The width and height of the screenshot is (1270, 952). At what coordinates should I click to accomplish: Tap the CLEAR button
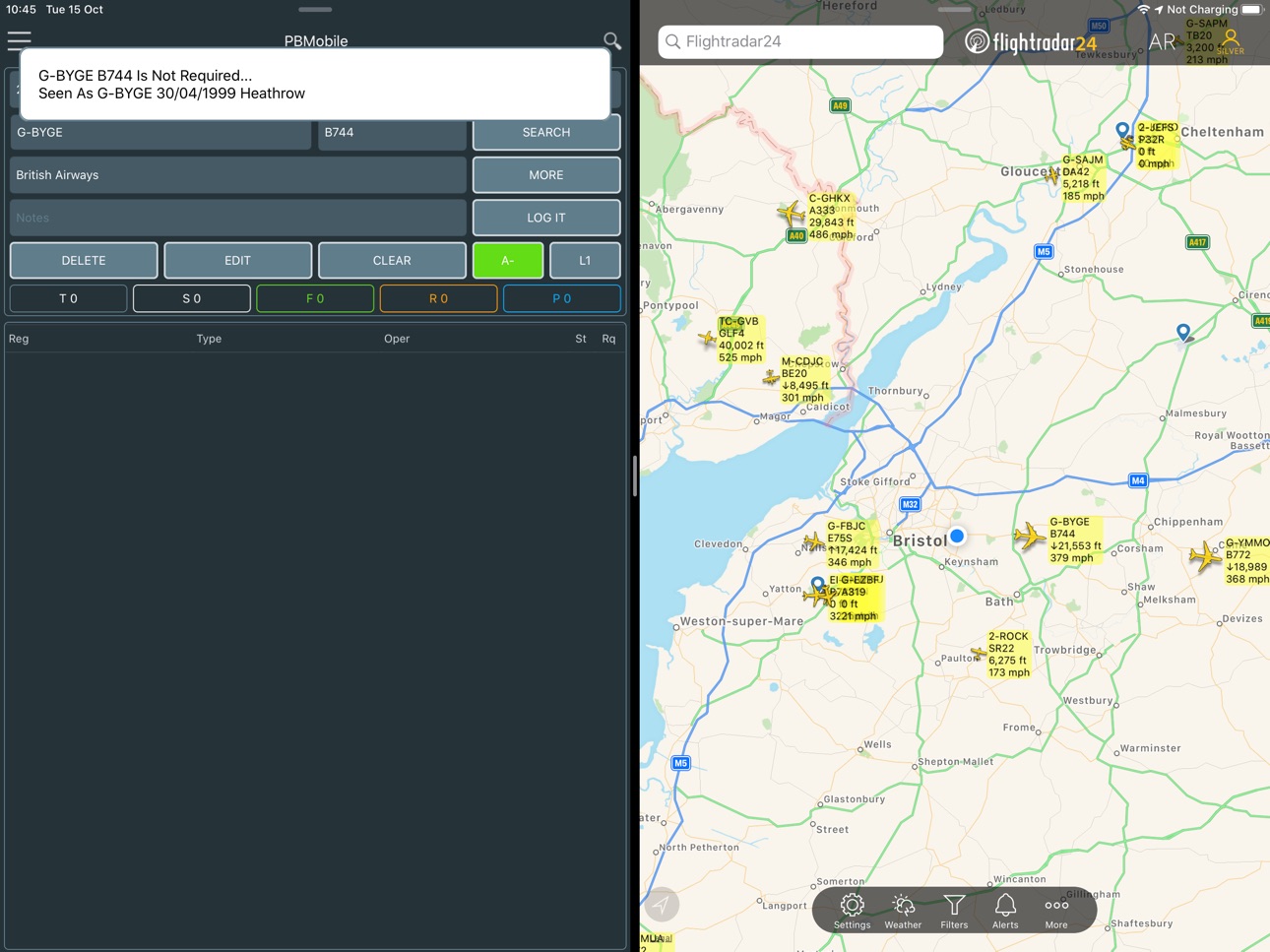(392, 261)
